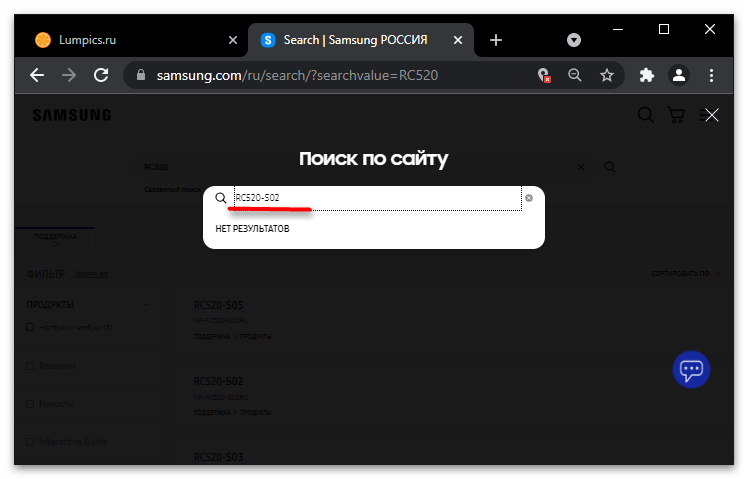Check the Ноутбуки и нетбуки filter

coord(30,327)
